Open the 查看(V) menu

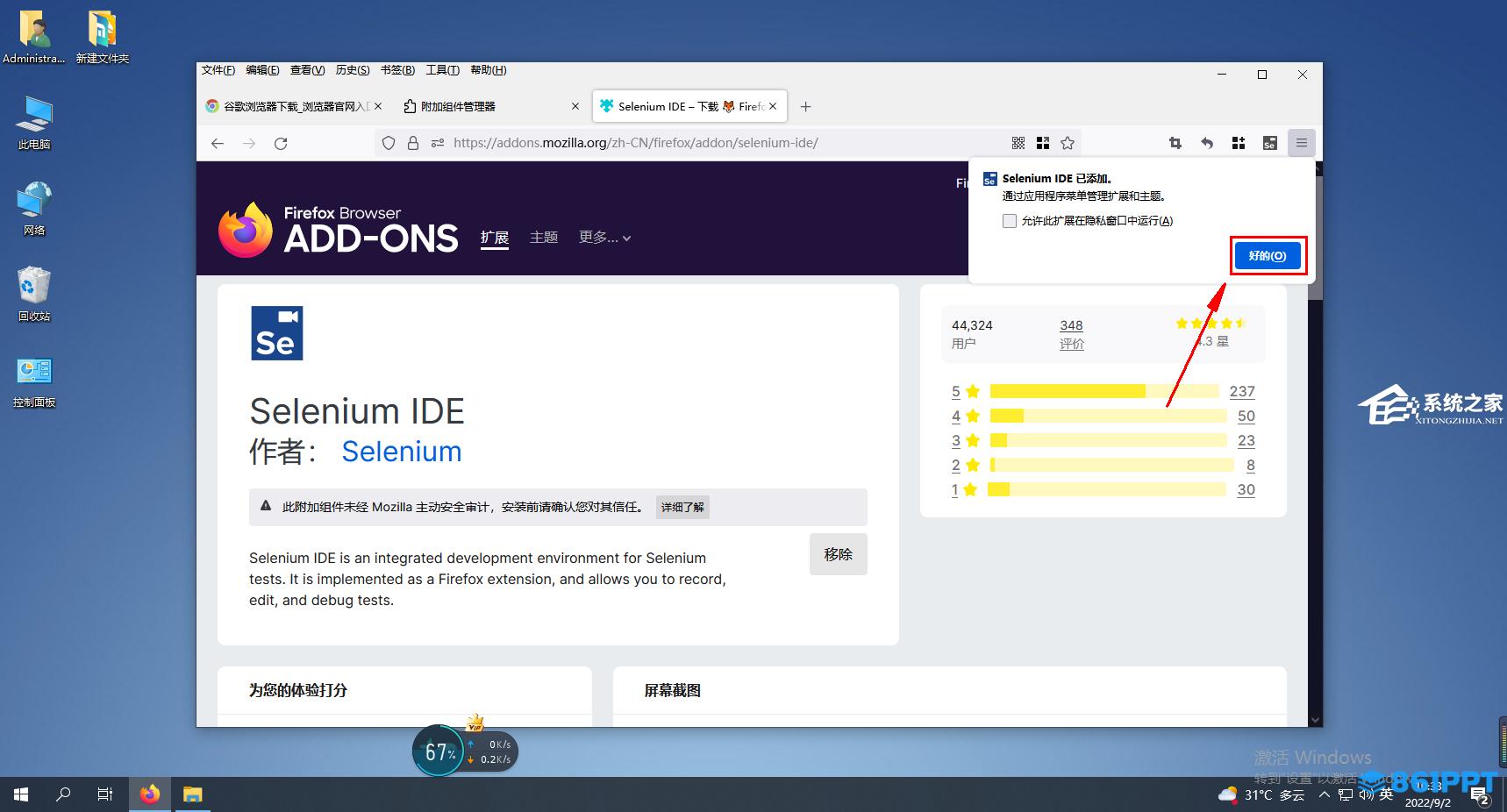pyautogui.click(x=308, y=70)
